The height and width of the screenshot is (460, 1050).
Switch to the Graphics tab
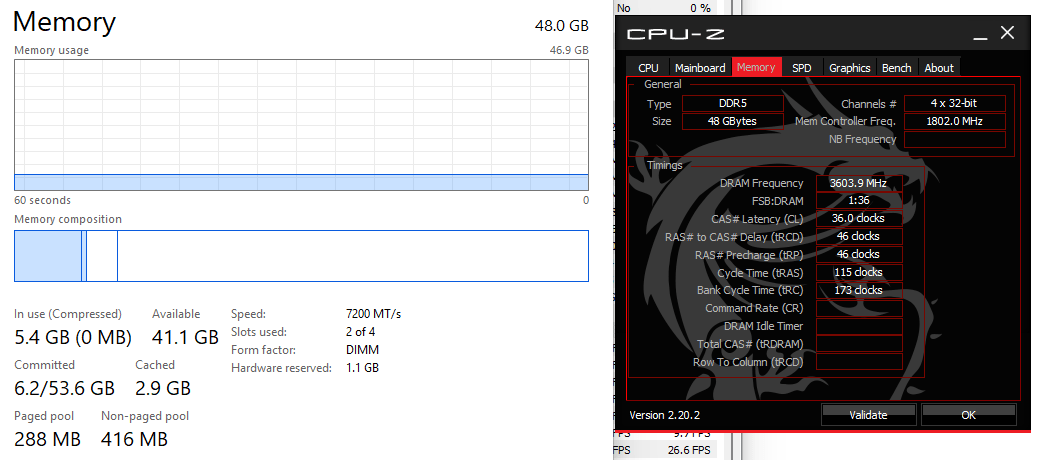850,68
